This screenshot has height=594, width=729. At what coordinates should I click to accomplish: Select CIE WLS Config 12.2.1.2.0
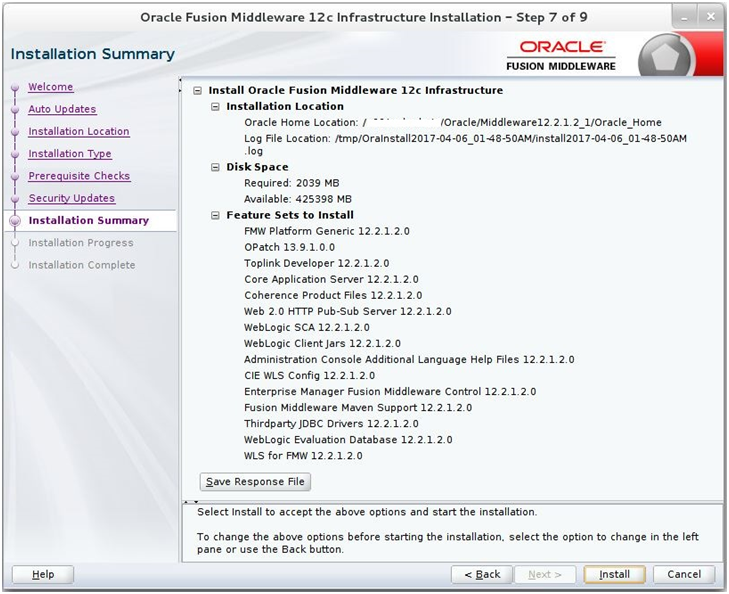tap(310, 376)
